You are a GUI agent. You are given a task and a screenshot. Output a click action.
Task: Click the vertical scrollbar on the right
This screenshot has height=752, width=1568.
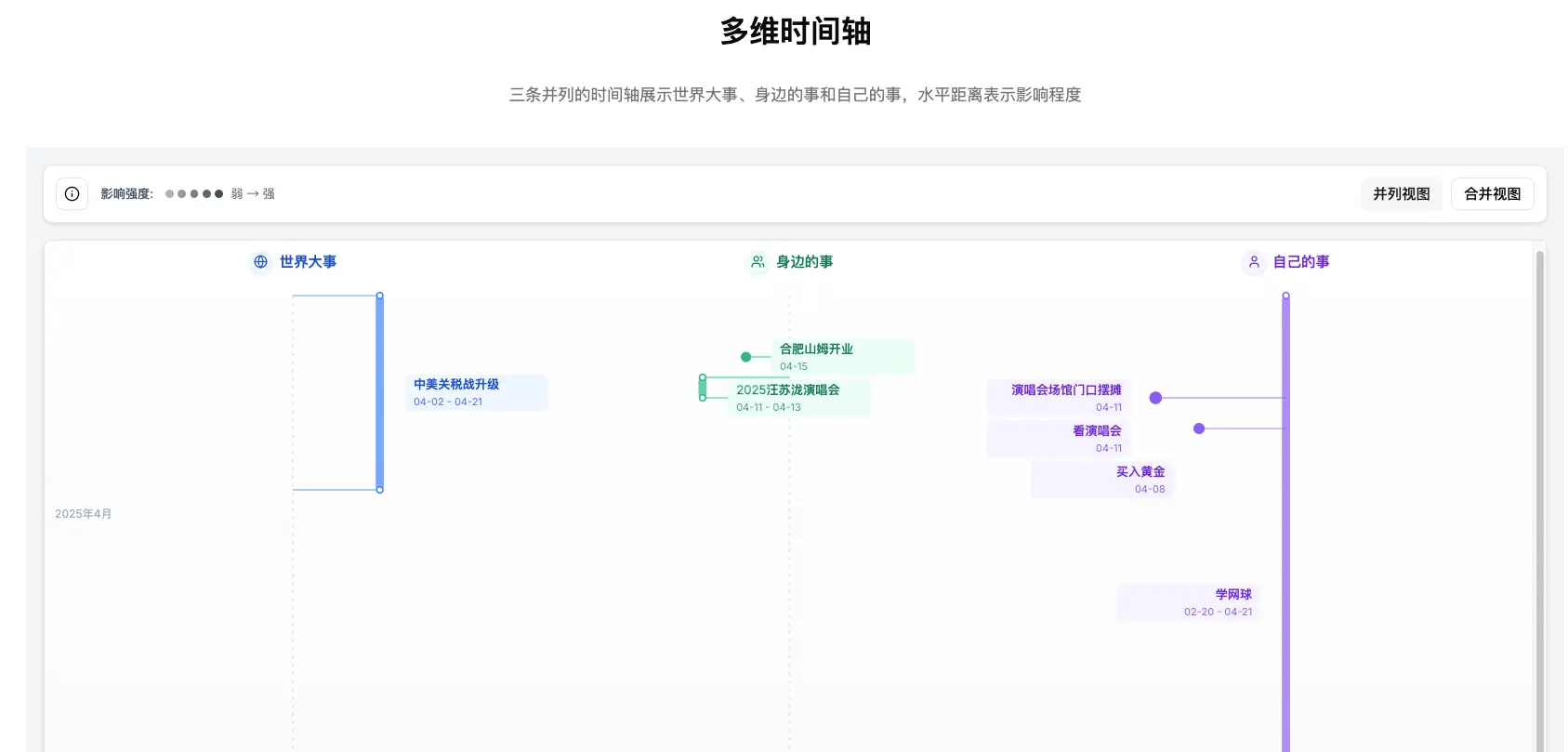point(1539,502)
